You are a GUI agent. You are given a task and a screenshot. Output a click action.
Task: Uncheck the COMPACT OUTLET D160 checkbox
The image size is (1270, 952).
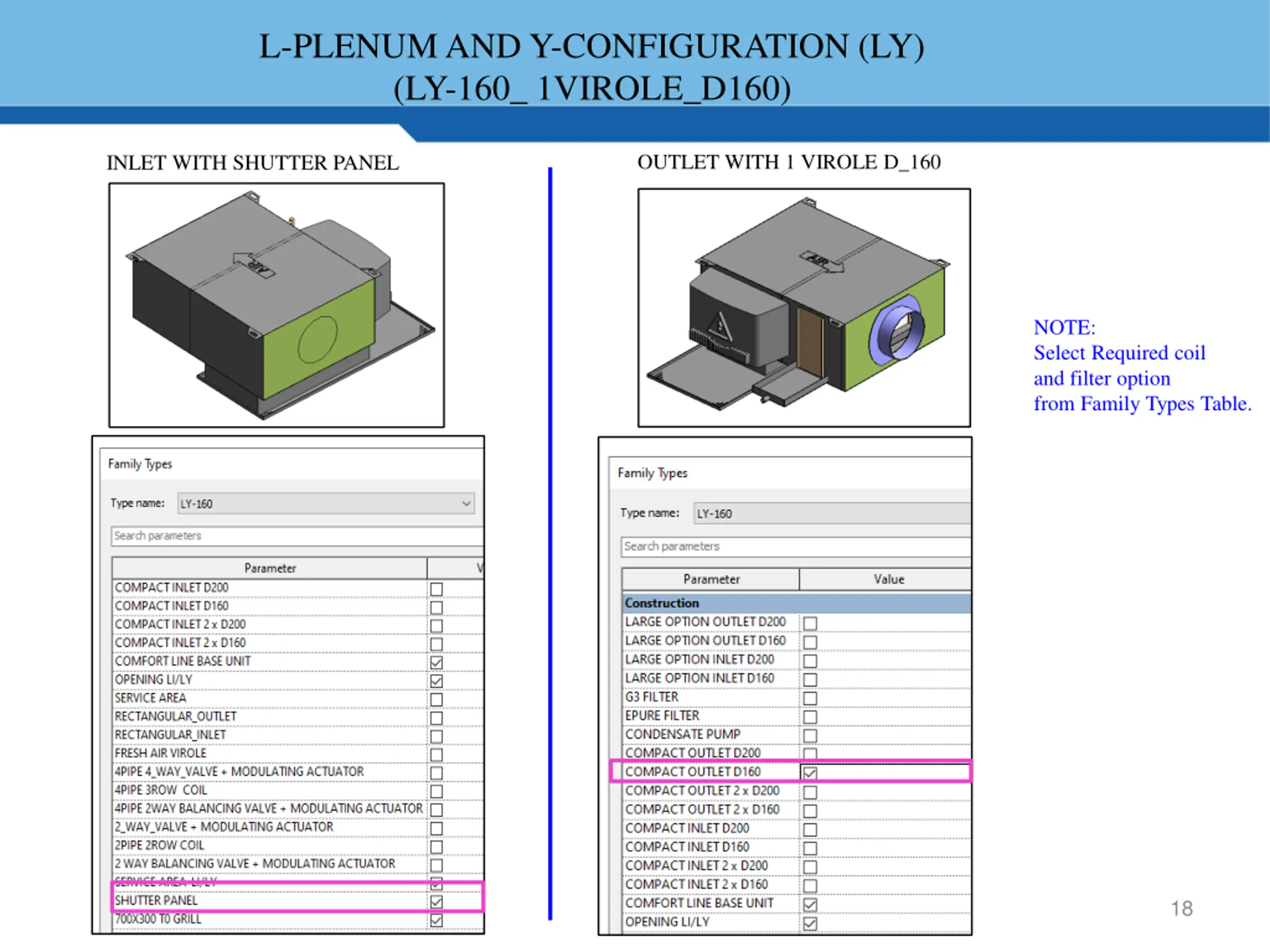[x=810, y=773]
